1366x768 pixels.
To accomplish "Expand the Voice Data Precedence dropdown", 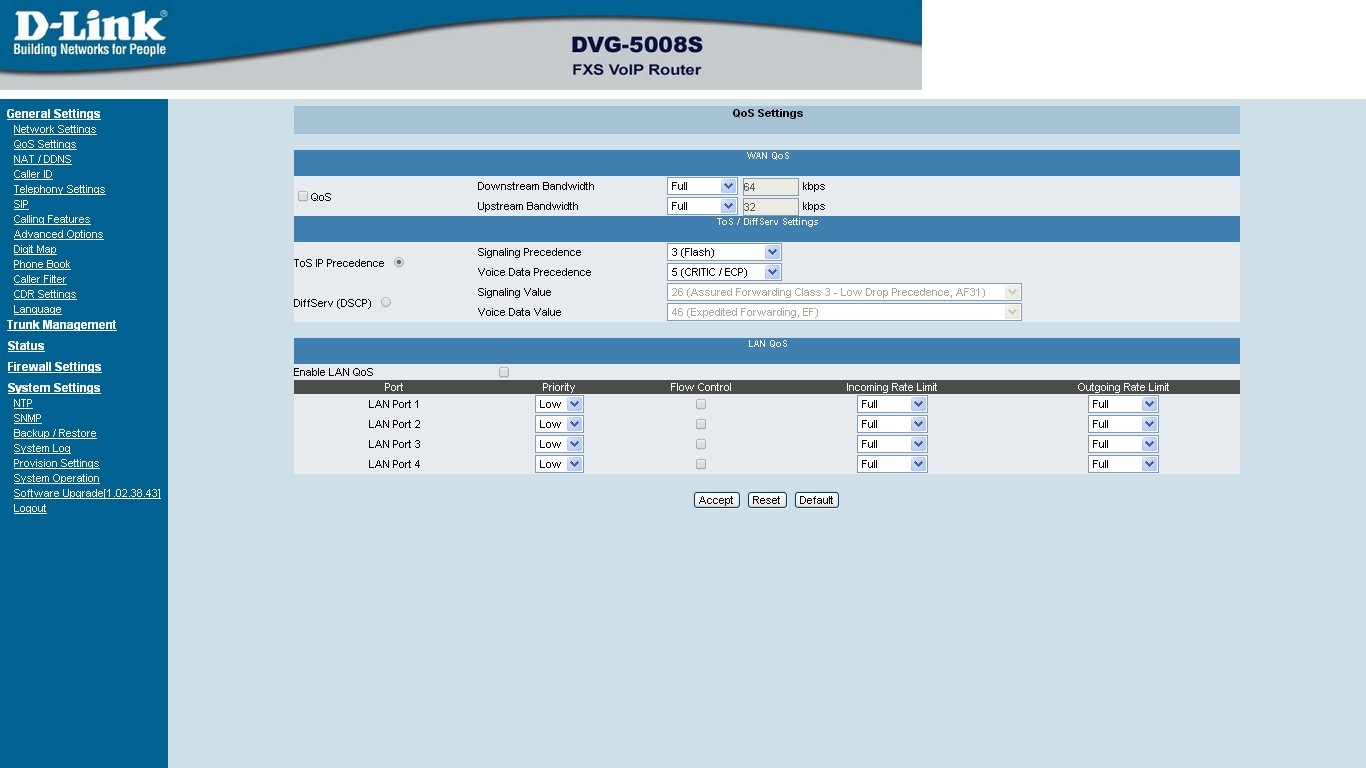I will point(724,272).
